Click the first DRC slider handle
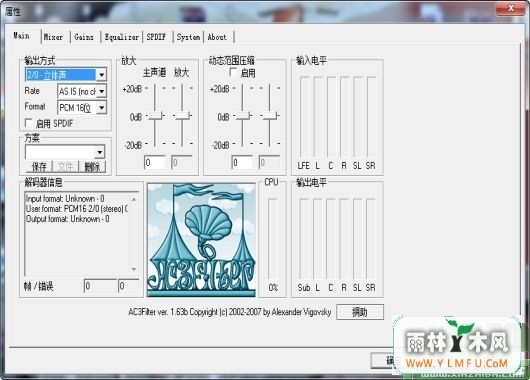The image size is (530, 380). coord(243,116)
